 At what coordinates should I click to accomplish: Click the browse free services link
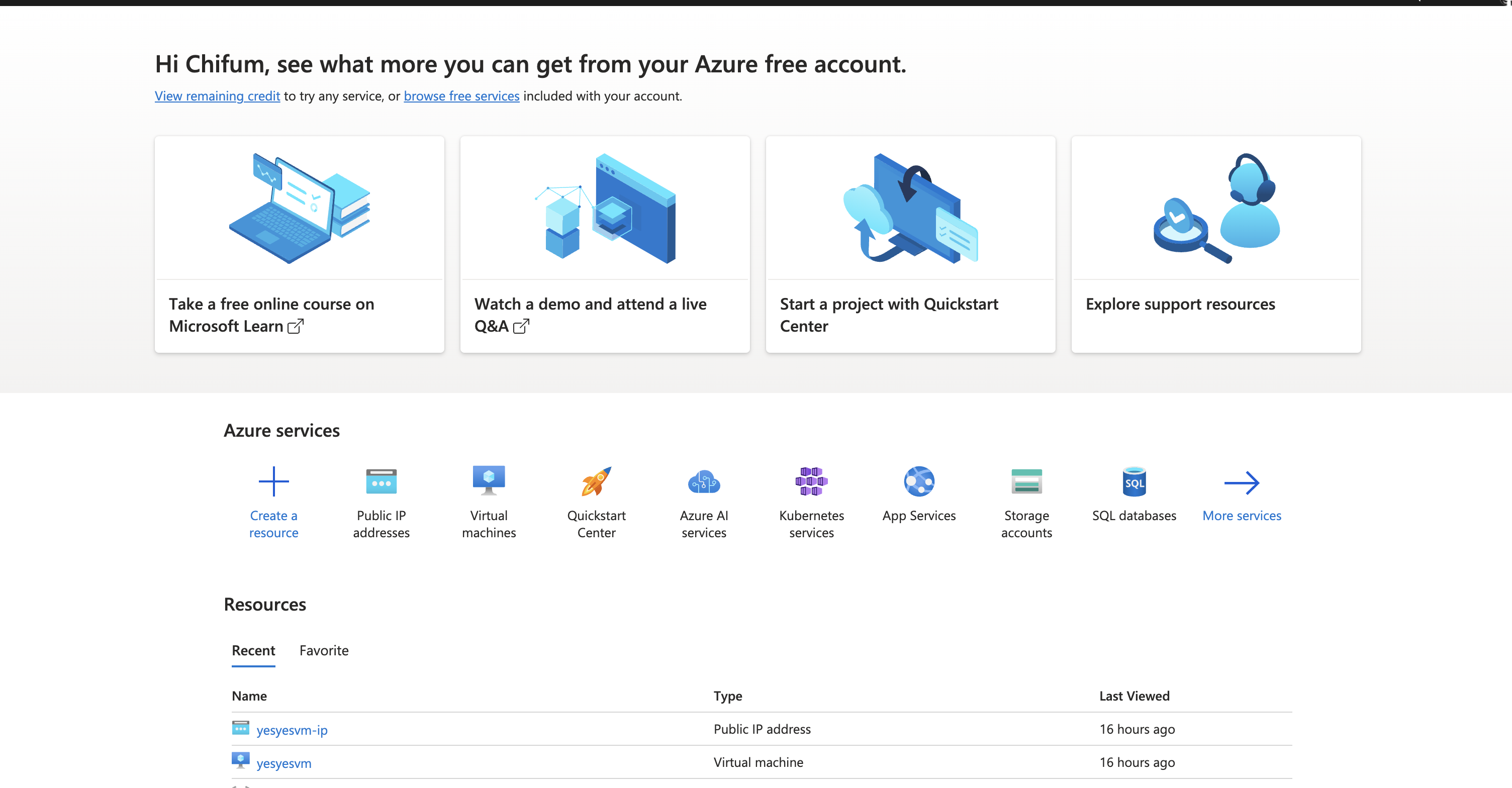click(461, 95)
